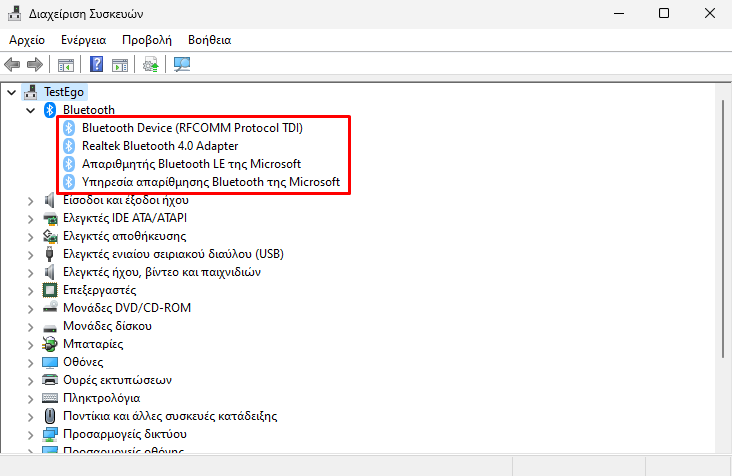Expand the Μονάδες δίσκου category

click(30, 327)
